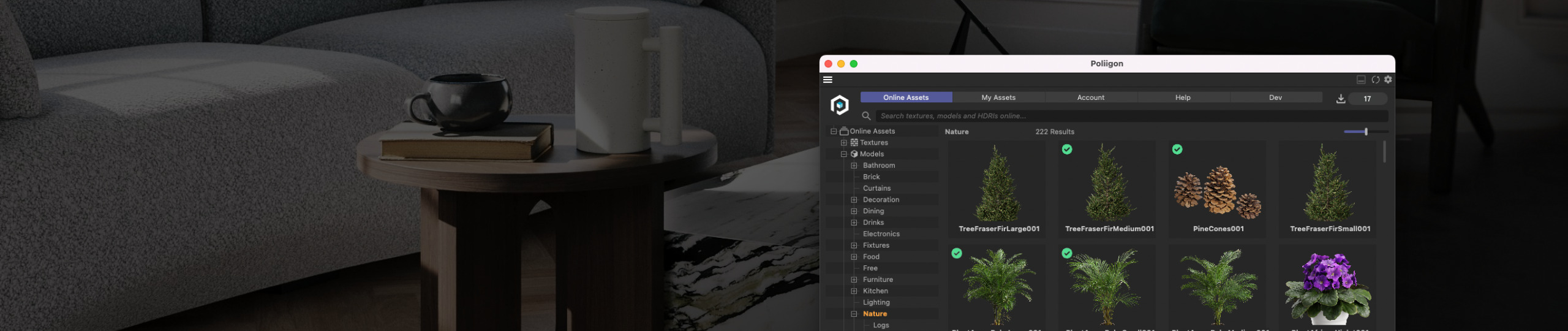
Task: Open the Account tab
Action: (x=1091, y=97)
